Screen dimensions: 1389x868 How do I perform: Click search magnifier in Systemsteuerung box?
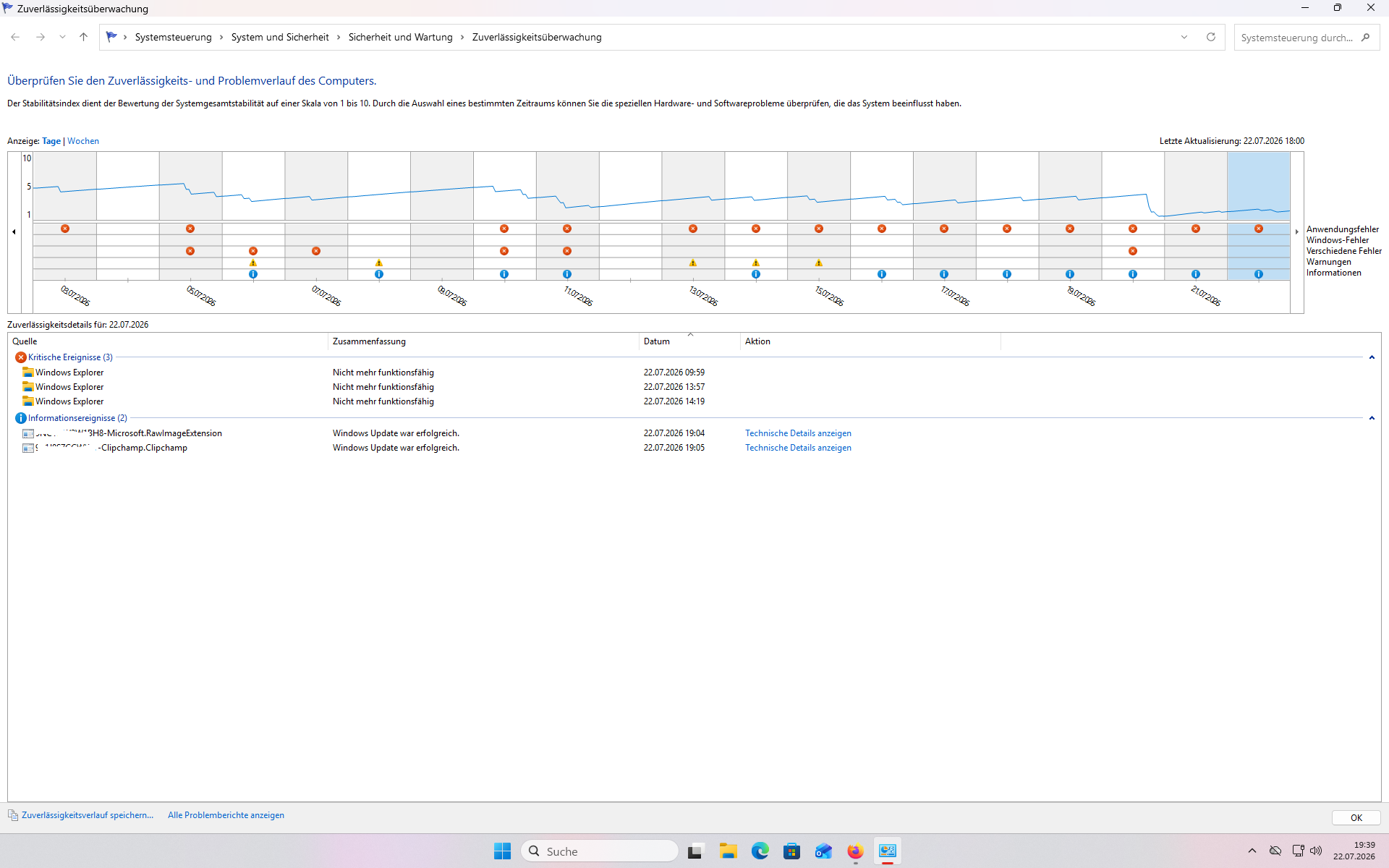pos(1366,38)
